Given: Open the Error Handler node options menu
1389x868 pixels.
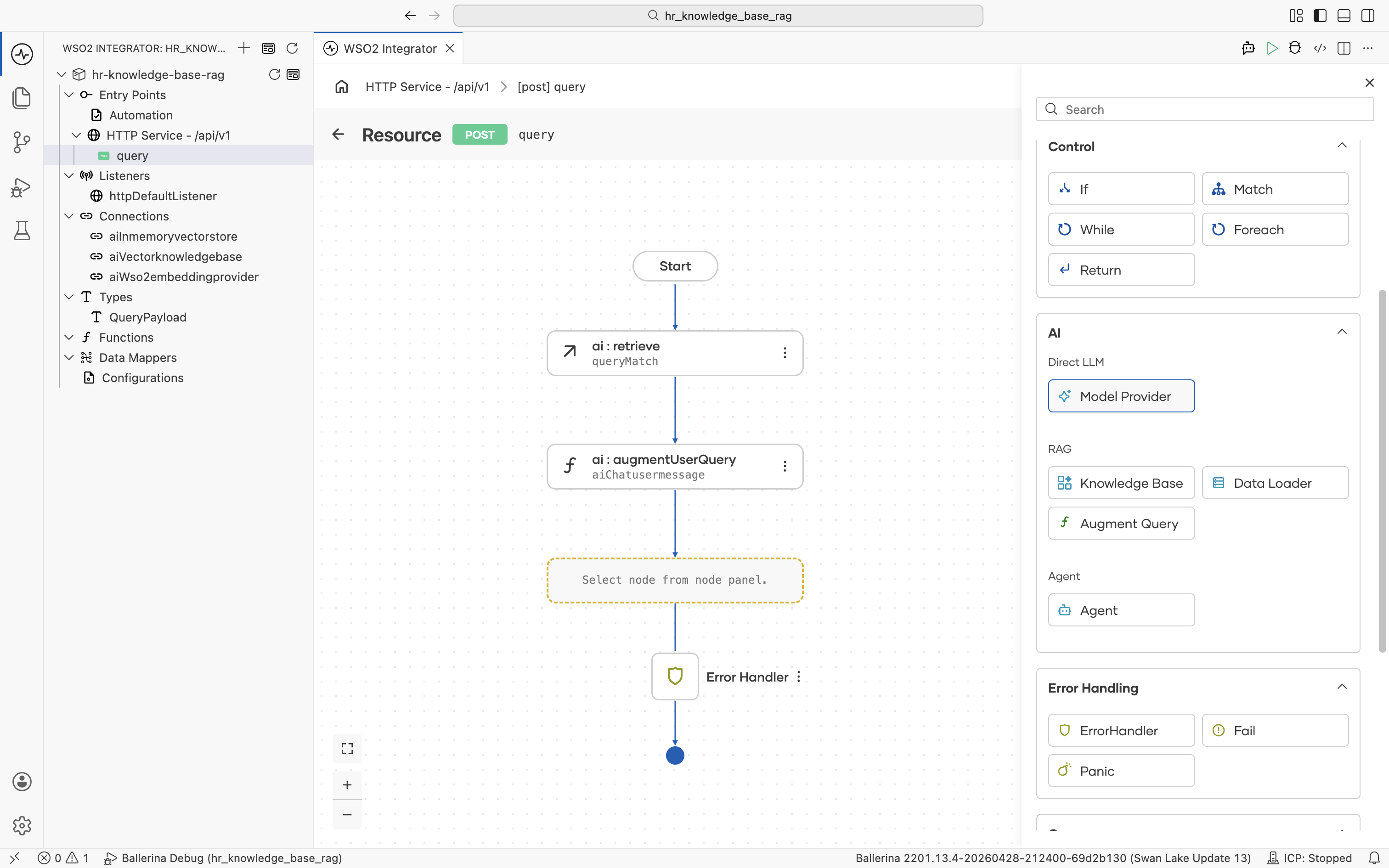Looking at the screenshot, I should [x=798, y=677].
